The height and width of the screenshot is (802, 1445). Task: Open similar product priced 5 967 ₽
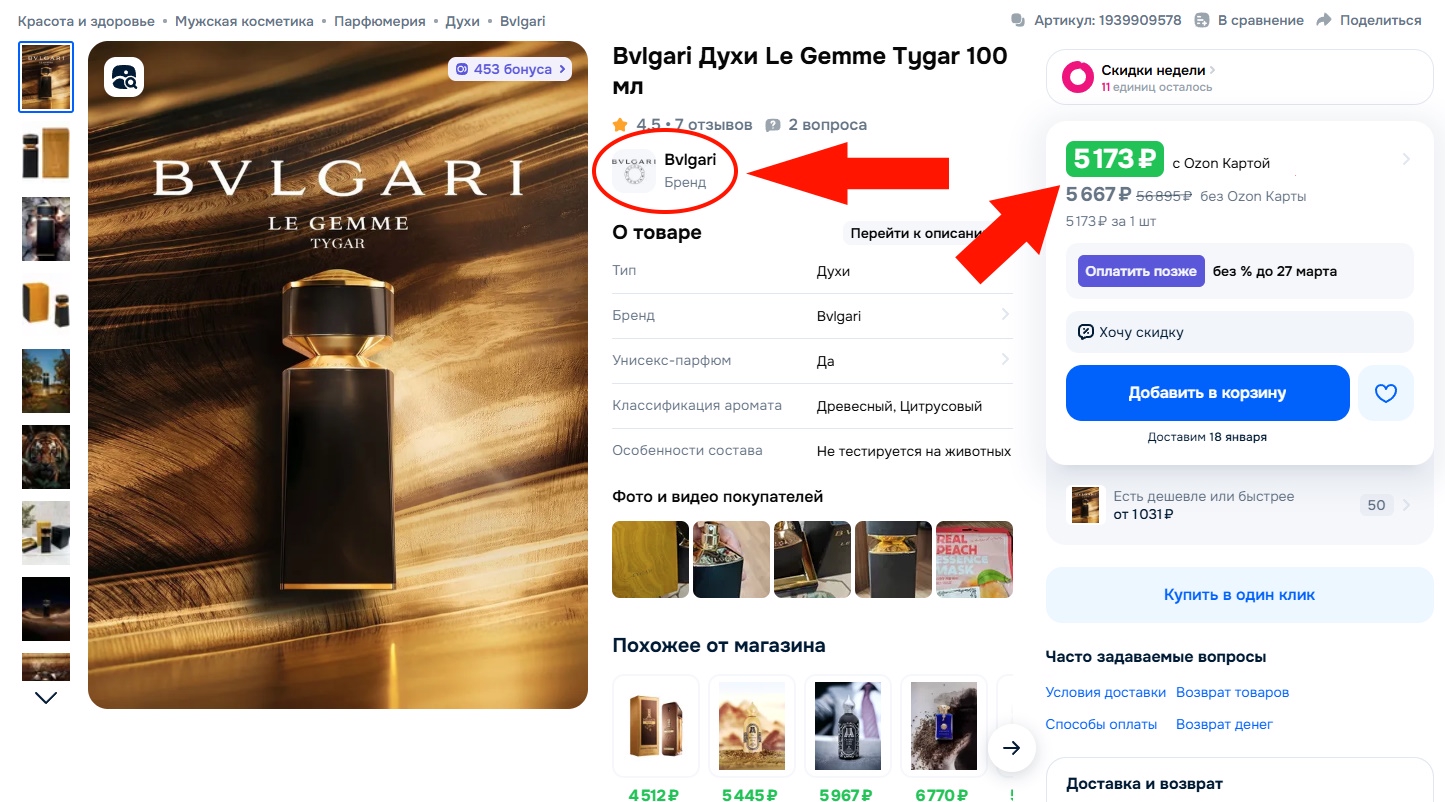pyautogui.click(x=846, y=725)
